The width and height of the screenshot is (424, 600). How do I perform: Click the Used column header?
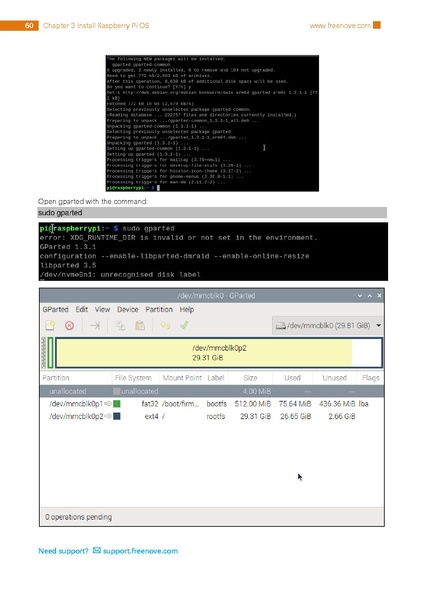pos(292,378)
